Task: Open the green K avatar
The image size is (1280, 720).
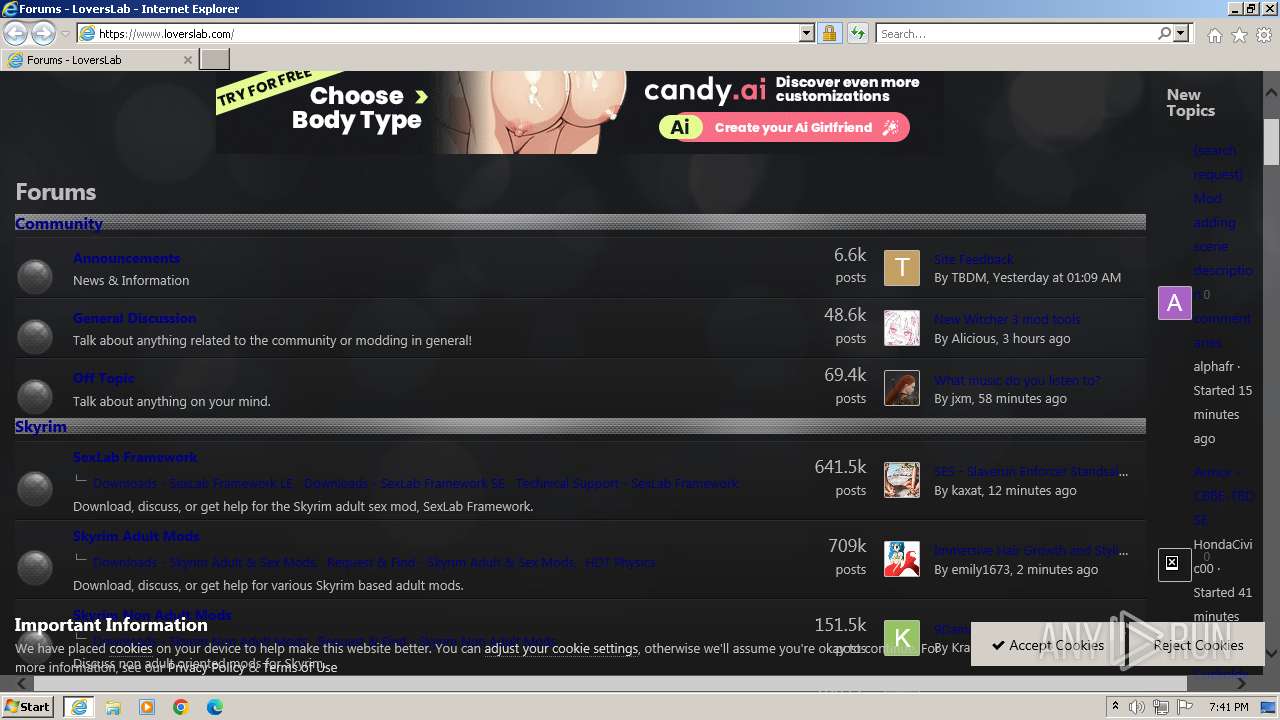Action: pyautogui.click(x=902, y=638)
